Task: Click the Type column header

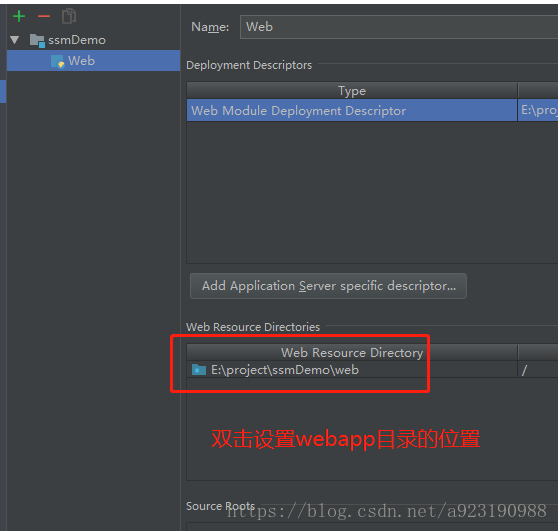Action: pos(352,91)
